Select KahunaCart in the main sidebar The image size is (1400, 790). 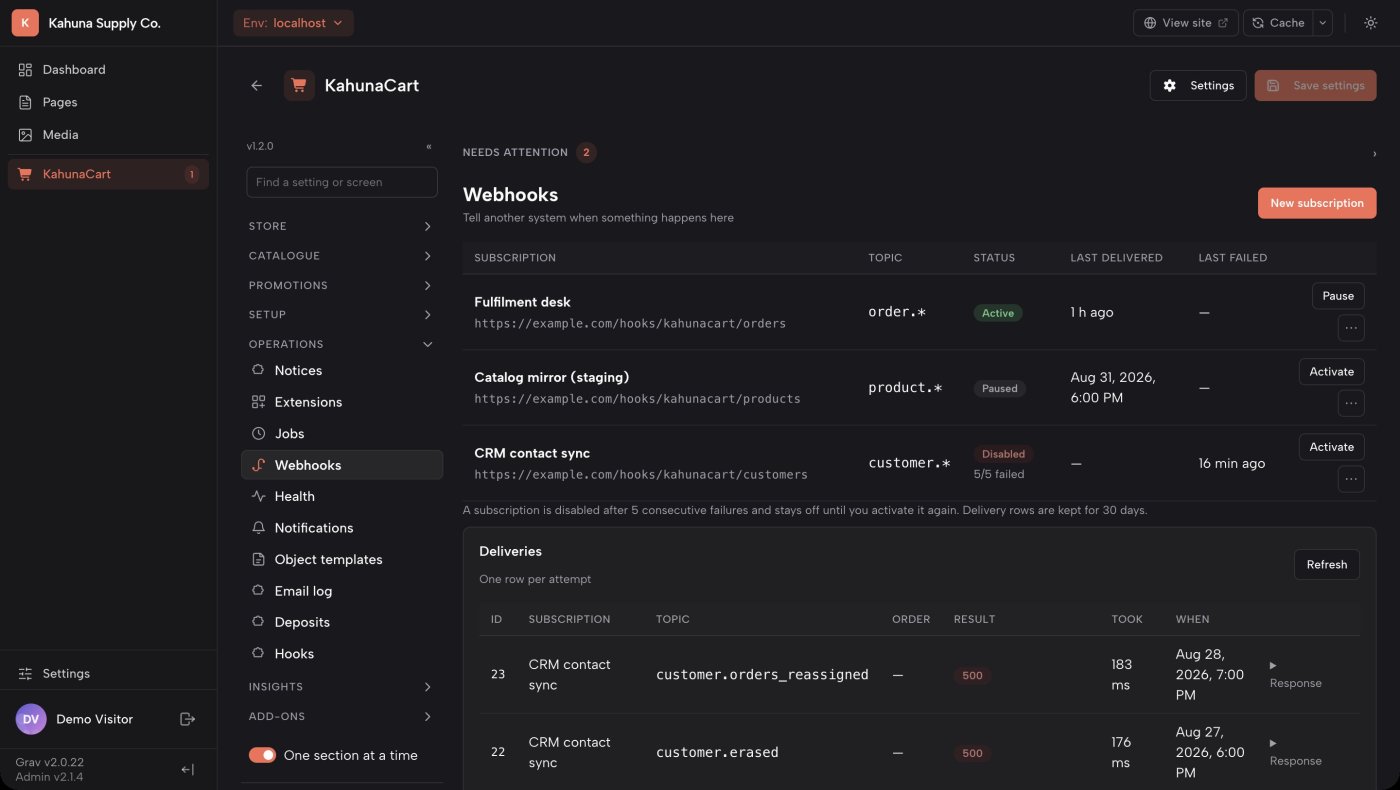(108, 174)
